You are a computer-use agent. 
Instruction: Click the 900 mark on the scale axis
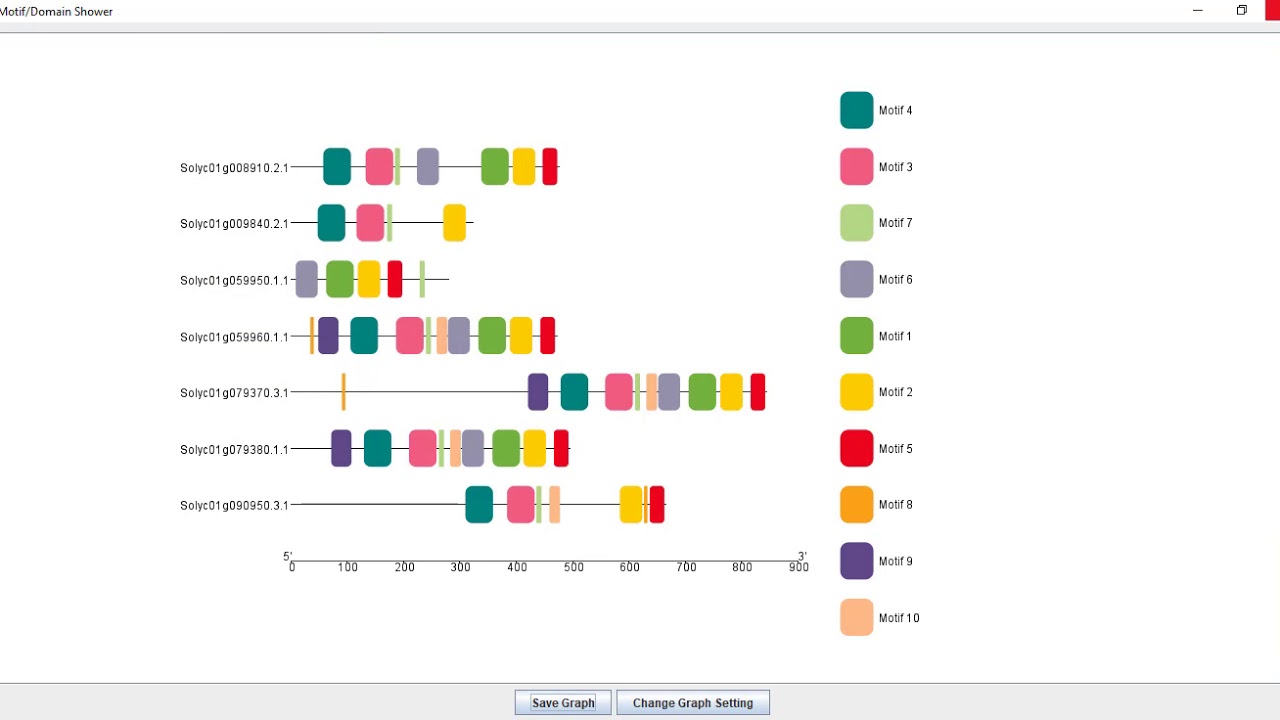pos(798,568)
